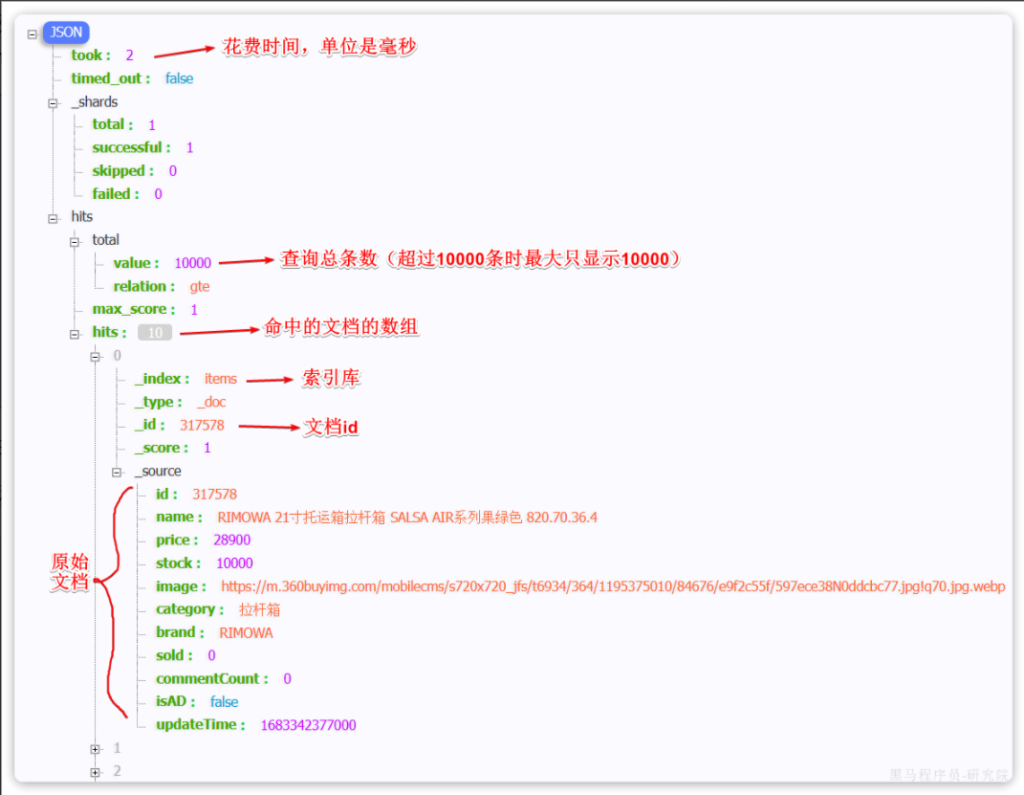Click the blue JSON root badge

point(66,32)
